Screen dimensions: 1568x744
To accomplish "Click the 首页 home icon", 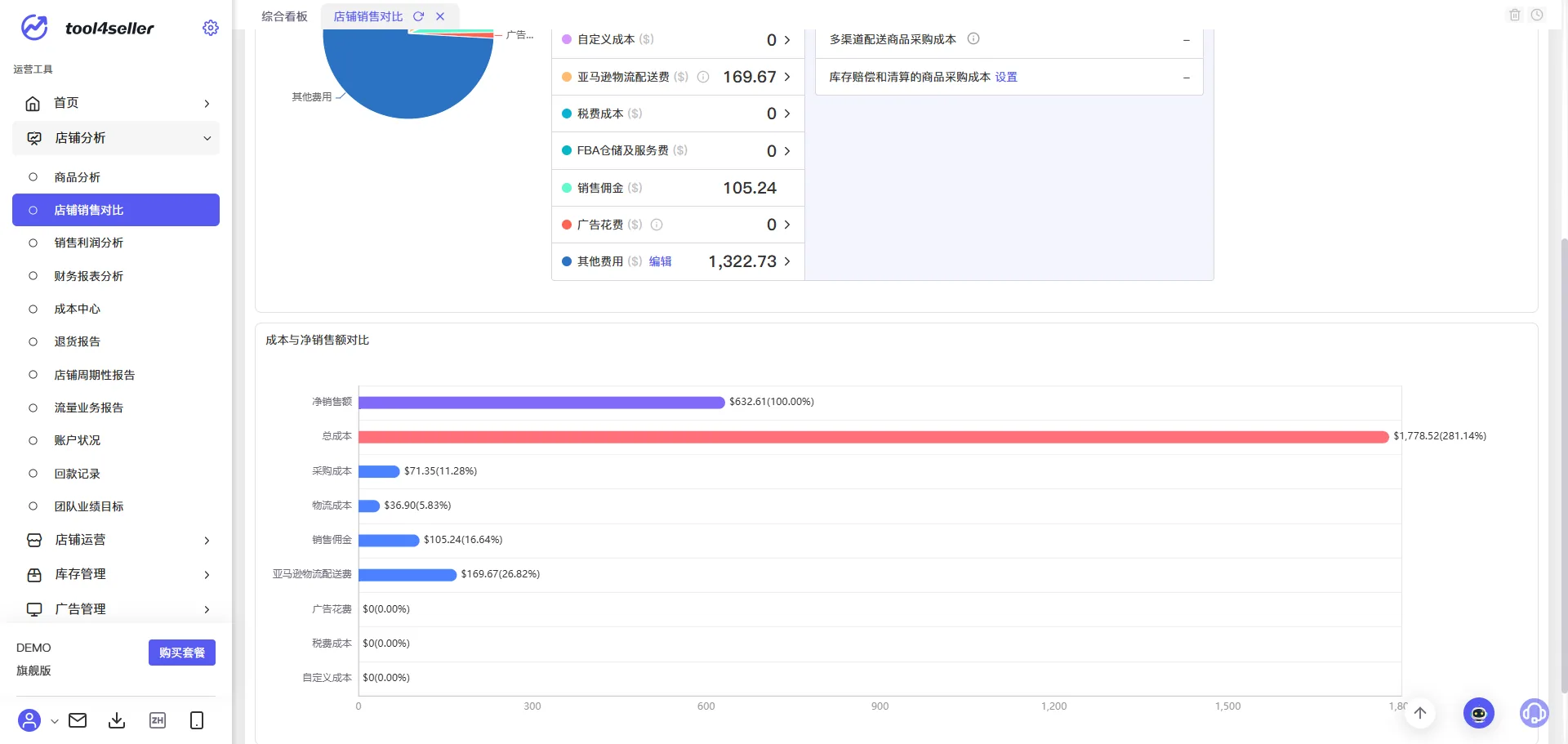I will [33, 103].
